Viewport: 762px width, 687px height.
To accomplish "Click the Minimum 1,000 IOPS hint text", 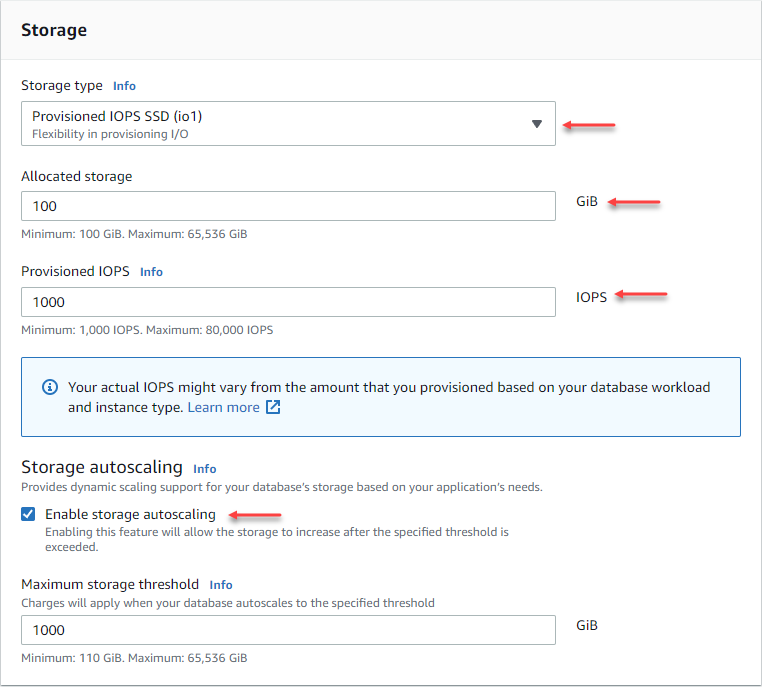I will [147, 330].
